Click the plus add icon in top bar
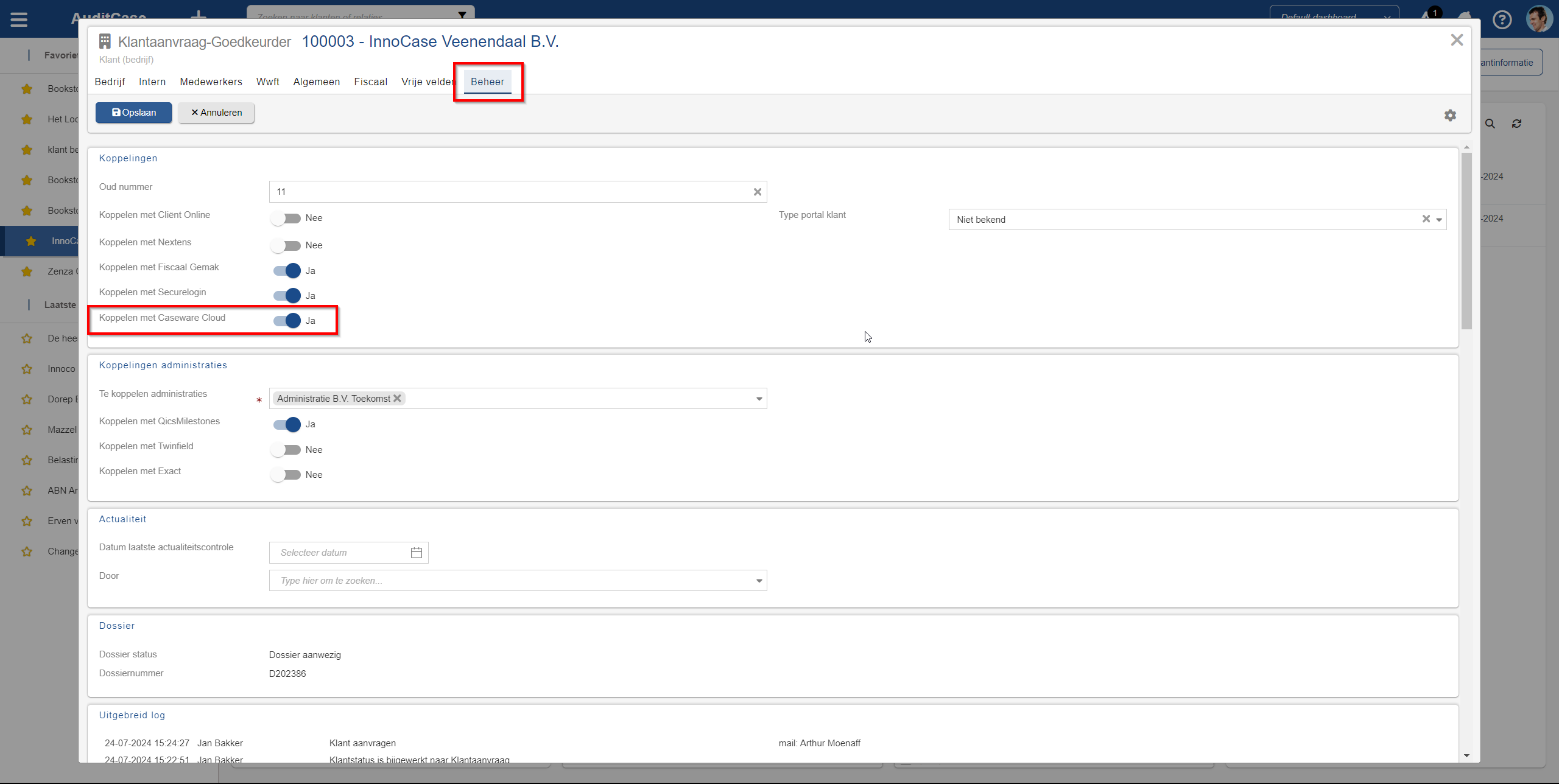This screenshot has width=1559, height=784. tap(198, 15)
